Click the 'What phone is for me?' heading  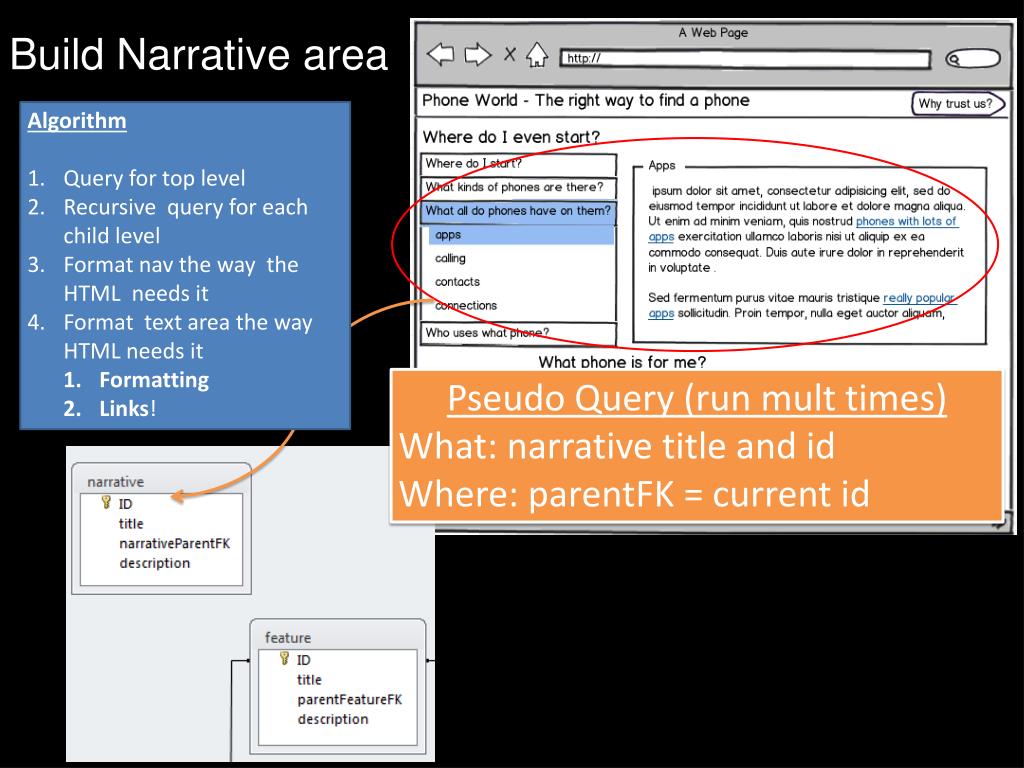pyautogui.click(x=622, y=361)
